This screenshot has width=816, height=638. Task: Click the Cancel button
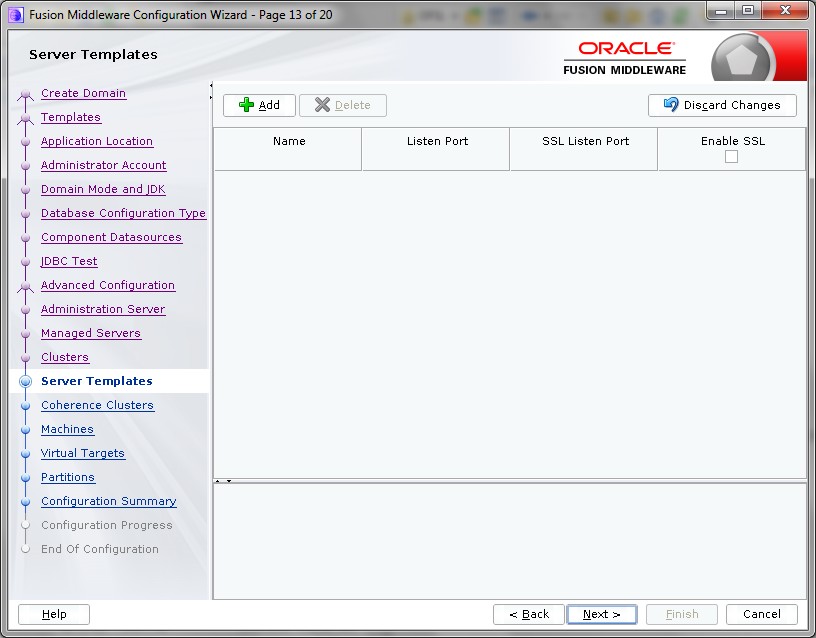[x=762, y=614]
